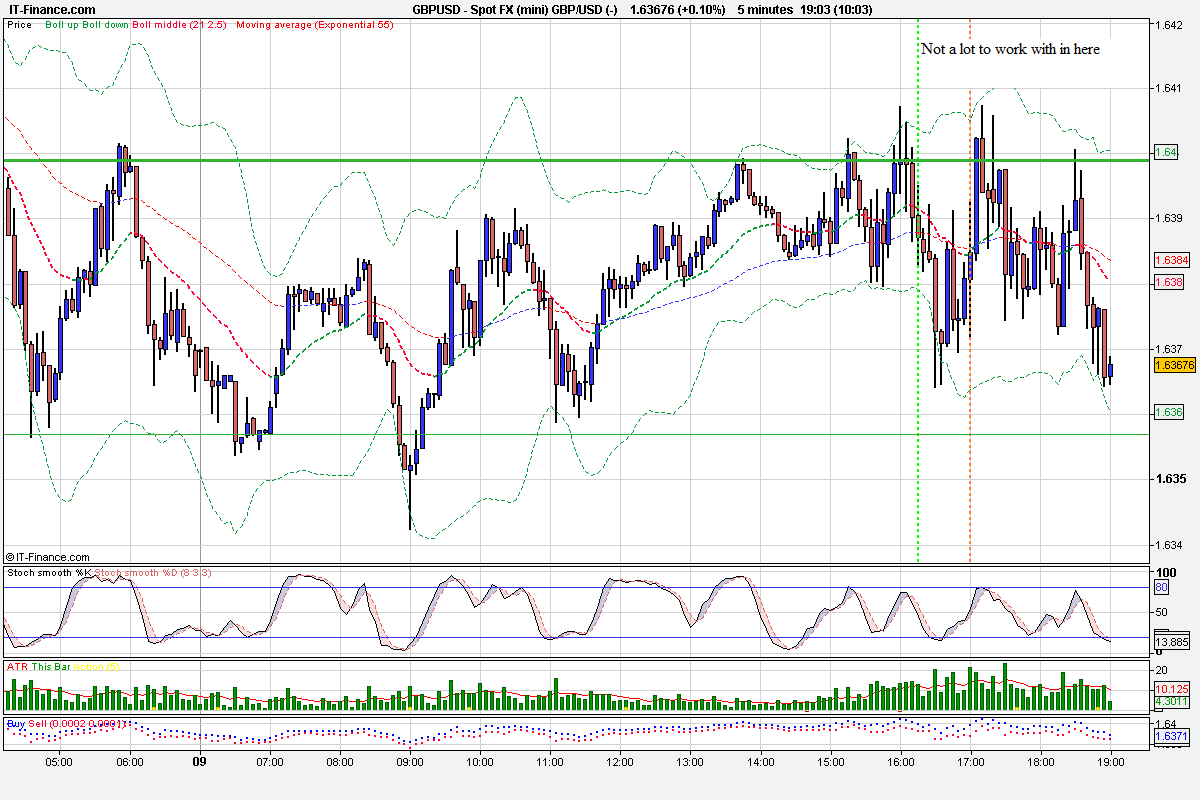Select the red 'ATR' indicator label

[17, 665]
